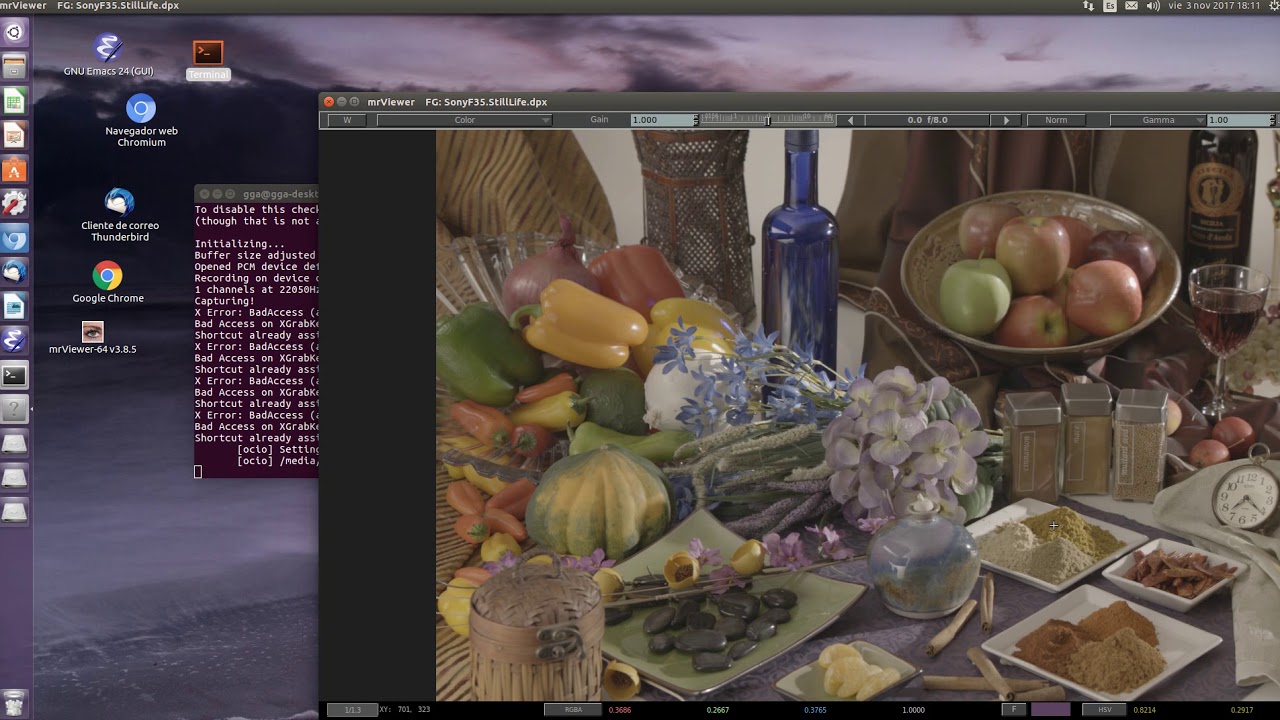This screenshot has height=720, width=1280.
Task: Click the hue value 0.8214
Action: pyautogui.click(x=1144, y=710)
